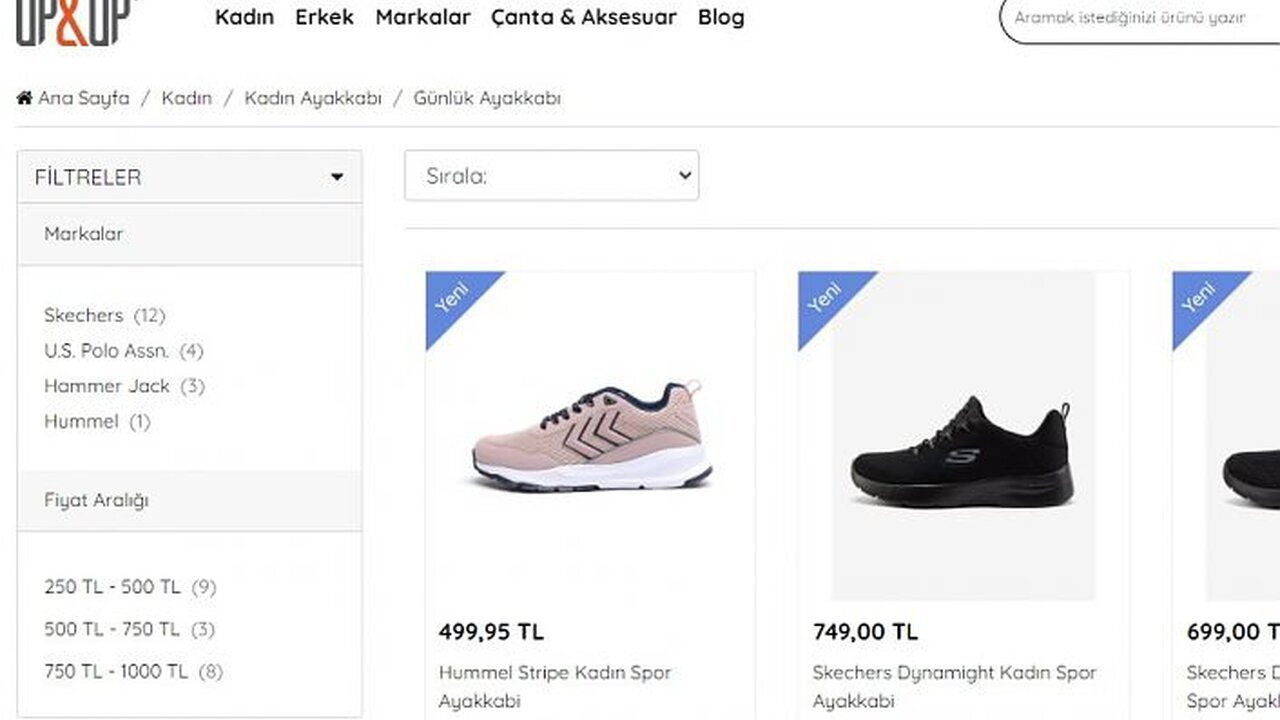Image resolution: width=1280 pixels, height=720 pixels.
Task: Go to Kadın Ayakkabı breadcrumb
Action: [x=313, y=98]
